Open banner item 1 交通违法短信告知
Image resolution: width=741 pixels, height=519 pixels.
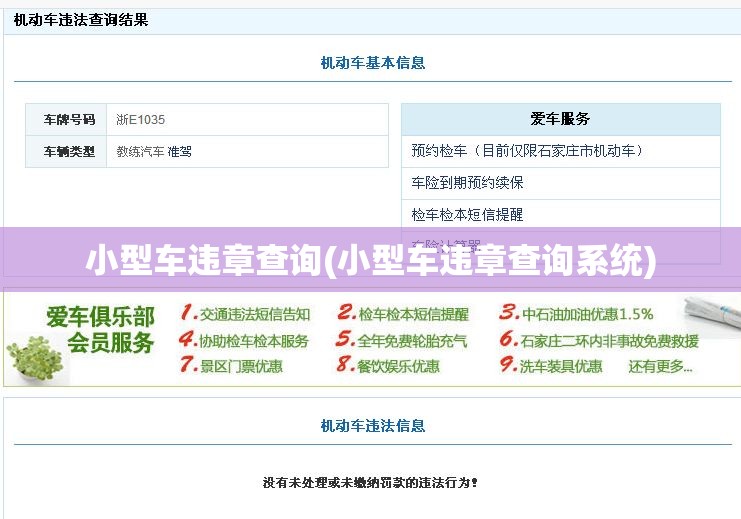pyautogui.click(x=245, y=314)
